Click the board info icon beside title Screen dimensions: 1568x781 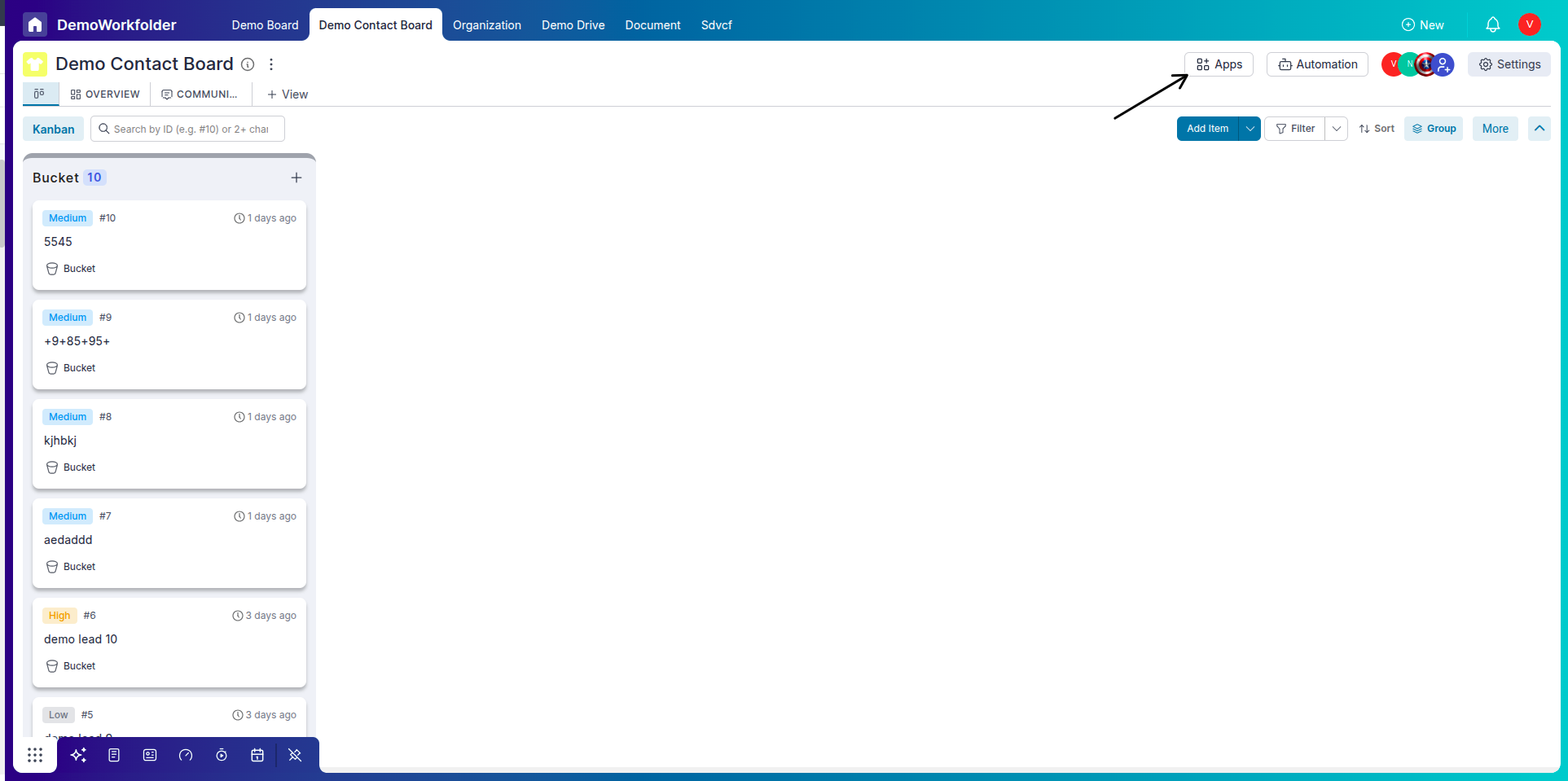[x=248, y=64]
